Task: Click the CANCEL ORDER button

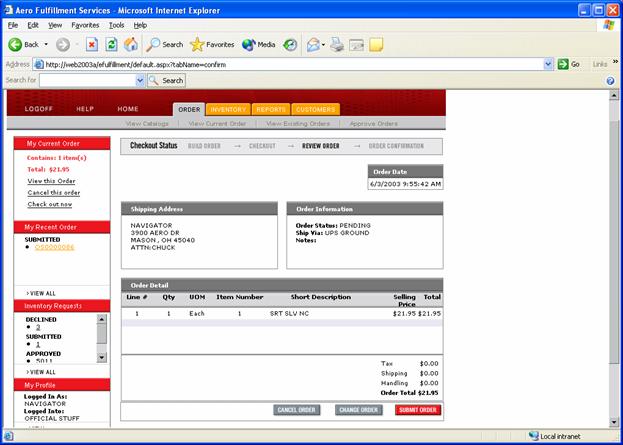Action: [297, 410]
